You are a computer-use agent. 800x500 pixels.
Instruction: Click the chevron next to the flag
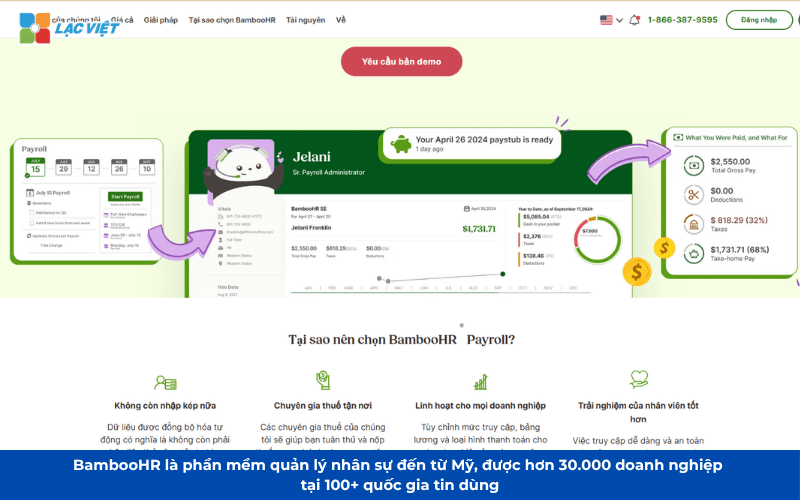click(619, 20)
